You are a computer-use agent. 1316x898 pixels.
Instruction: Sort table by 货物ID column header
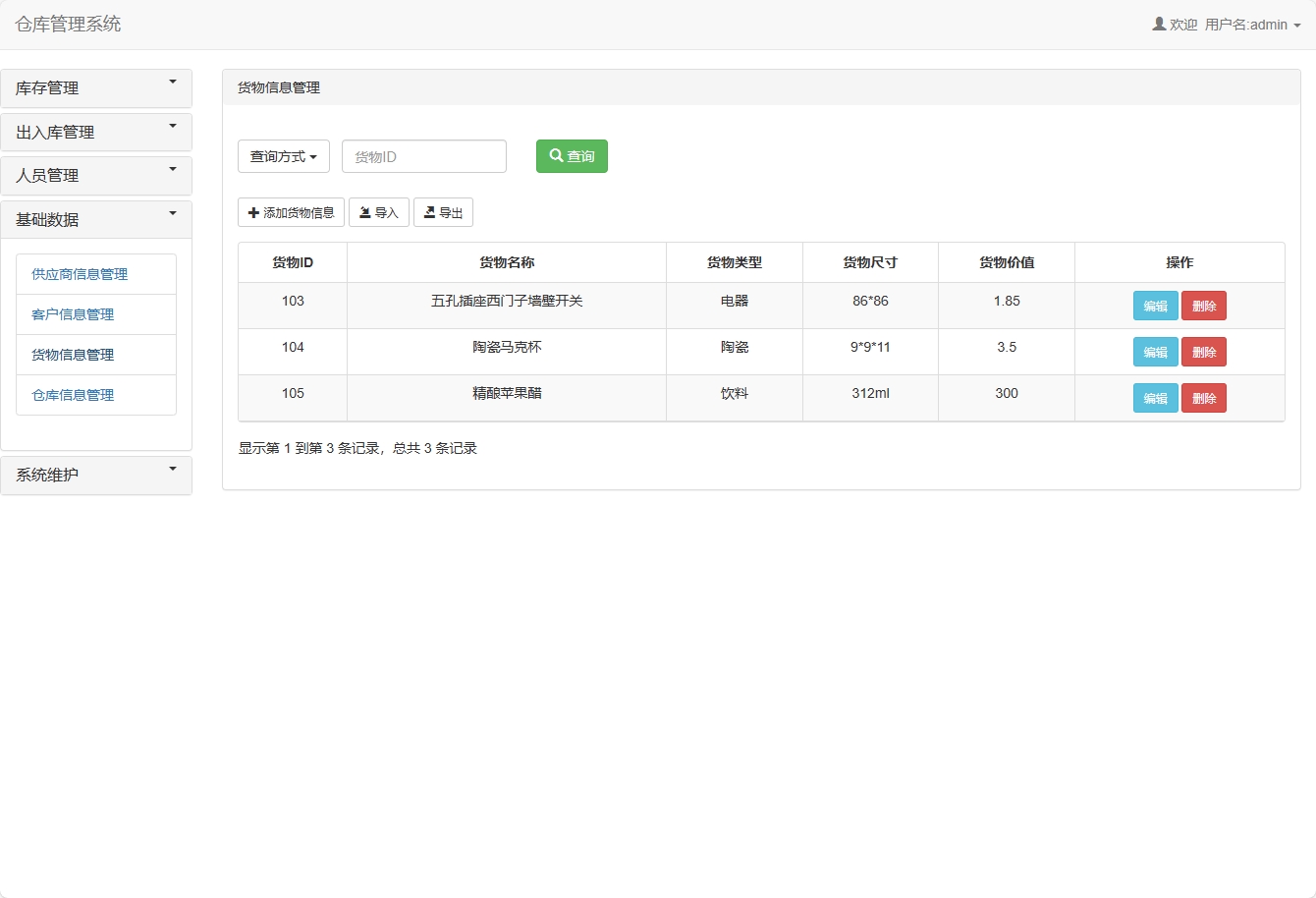tap(292, 261)
